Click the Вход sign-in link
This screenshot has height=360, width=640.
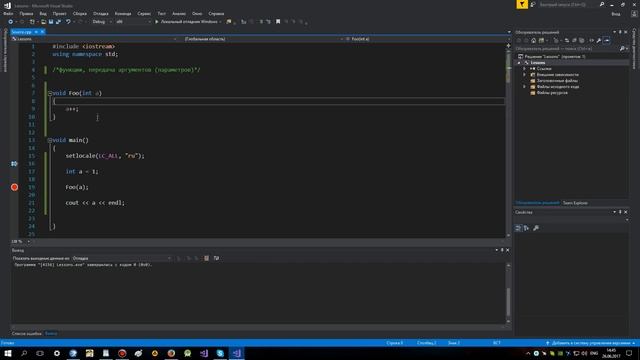pyautogui.click(x=616, y=14)
